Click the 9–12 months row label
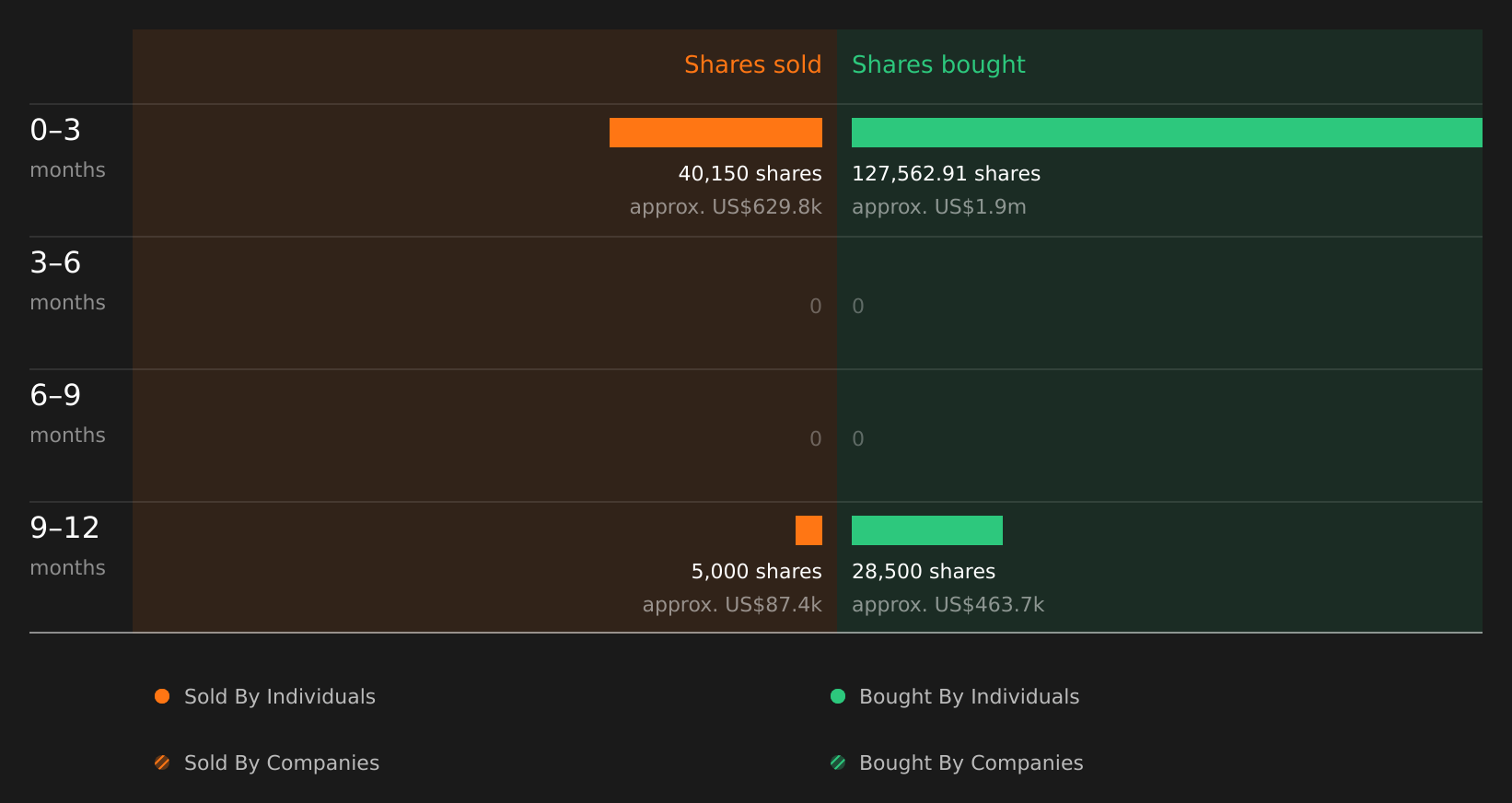Viewport: 1512px width, 803px height. pos(67,546)
